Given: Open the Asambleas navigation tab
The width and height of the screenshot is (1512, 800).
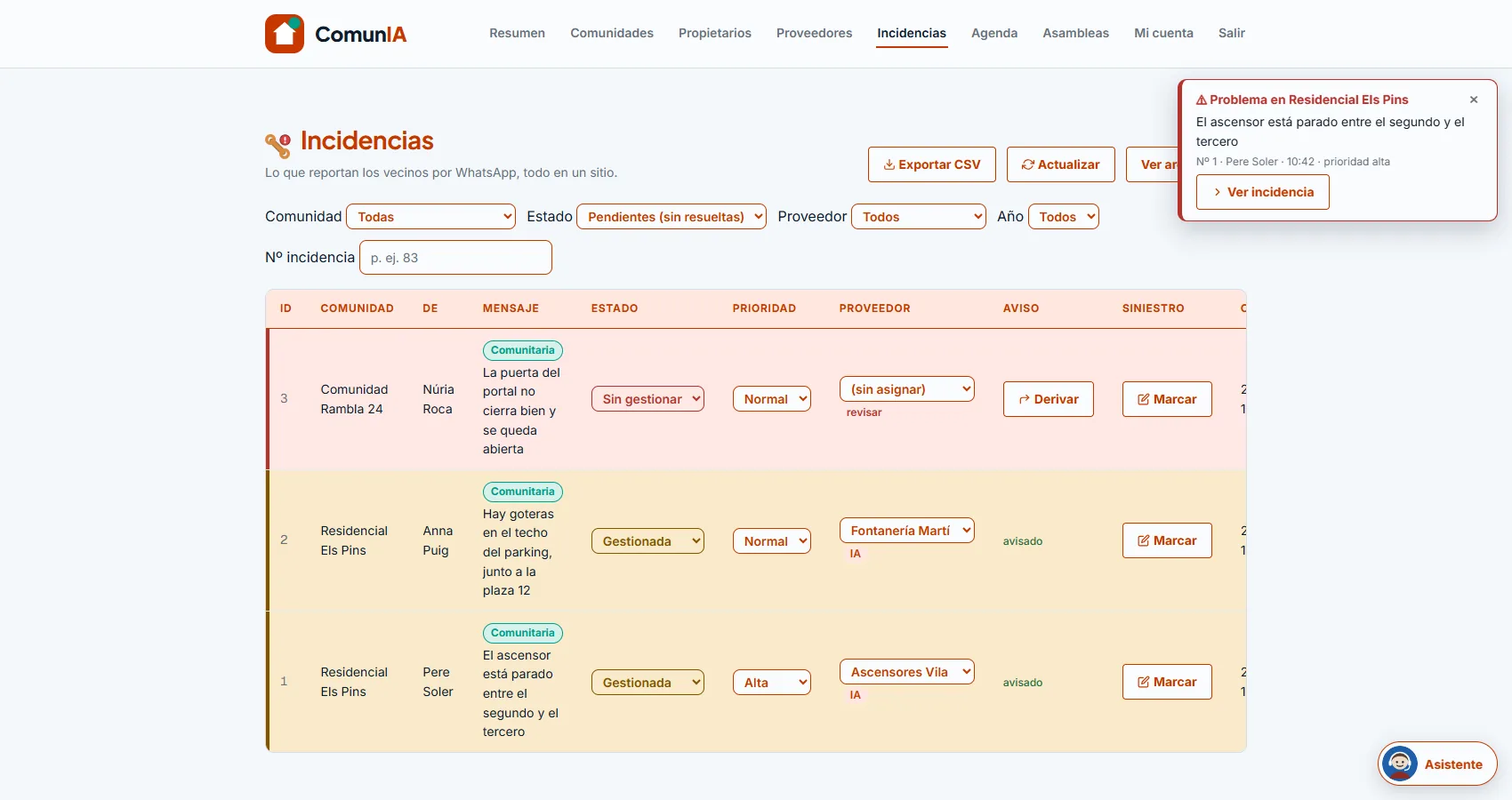Looking at the screenshot, I should coord(1075,33).
